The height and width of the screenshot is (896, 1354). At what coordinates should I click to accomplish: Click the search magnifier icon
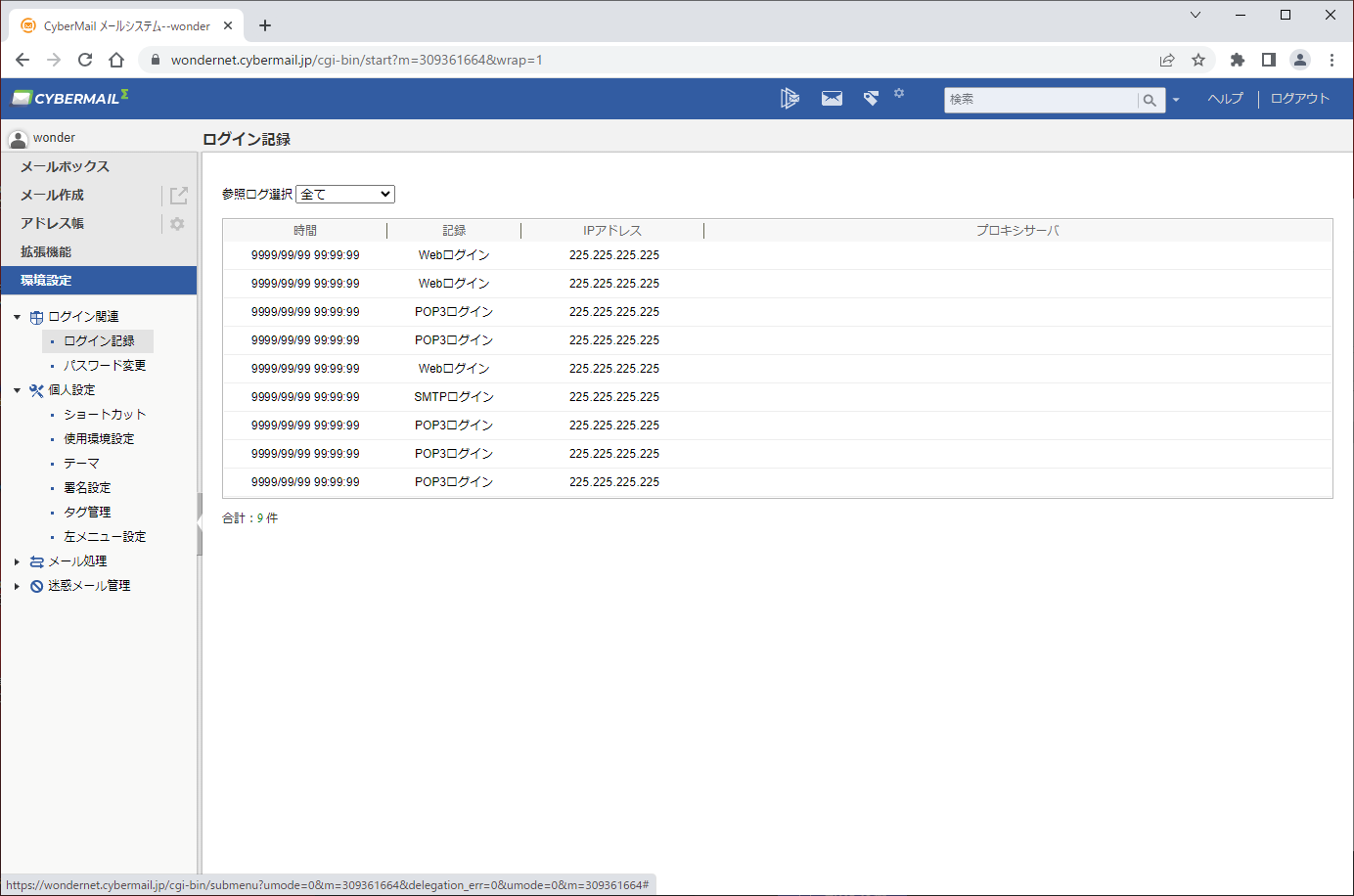click(1150, 100)
